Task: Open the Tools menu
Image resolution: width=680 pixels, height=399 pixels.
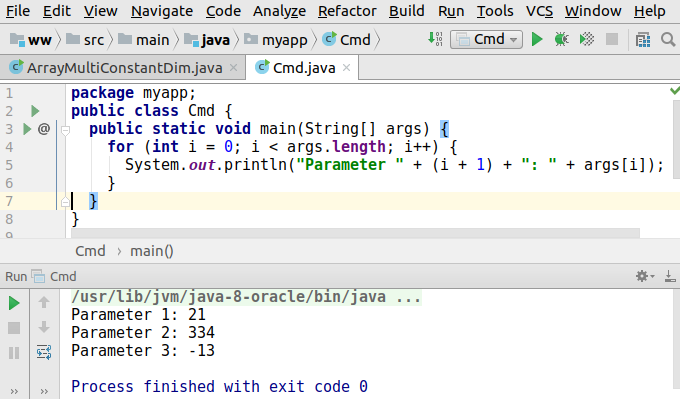Action: click(495, 11)
